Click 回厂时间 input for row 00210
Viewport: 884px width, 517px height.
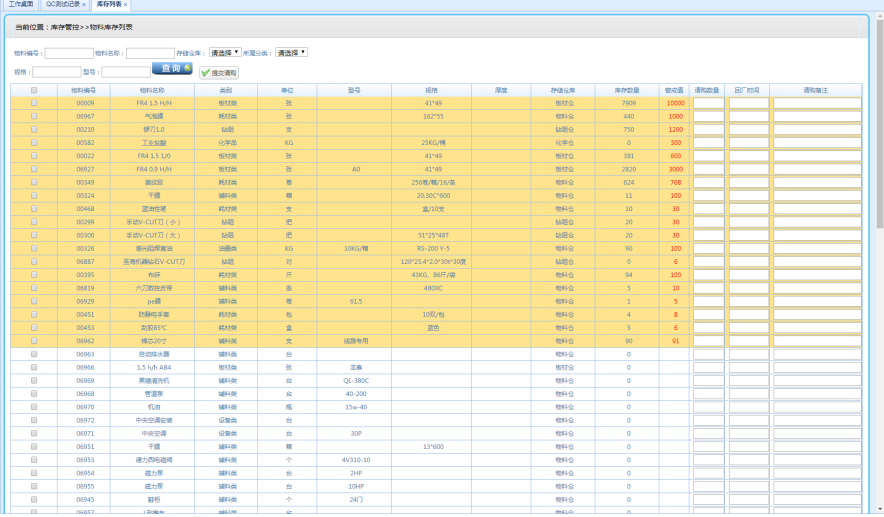(x=748, y=129)
